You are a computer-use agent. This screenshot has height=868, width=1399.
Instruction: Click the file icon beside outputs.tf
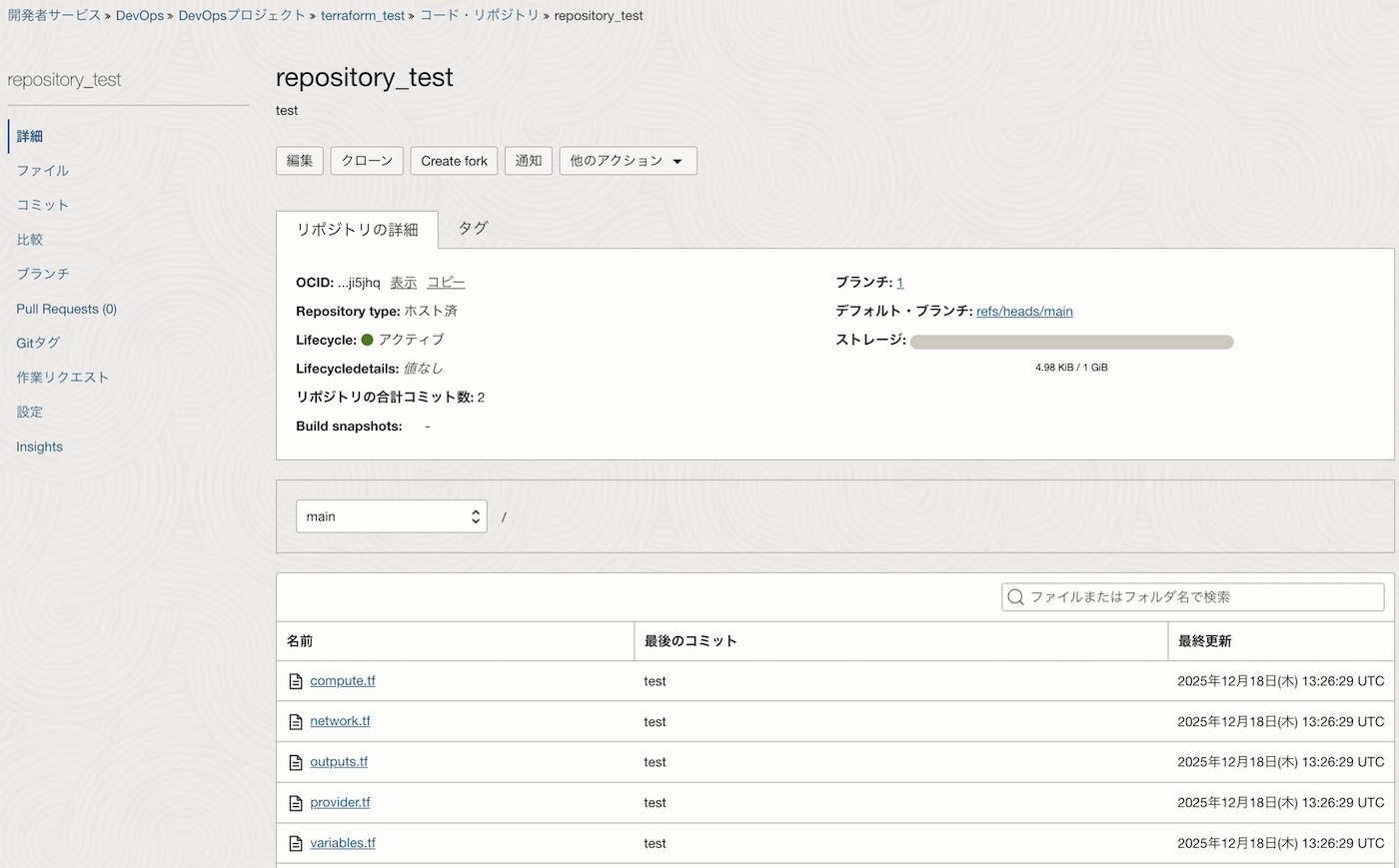tap(296, 762)
